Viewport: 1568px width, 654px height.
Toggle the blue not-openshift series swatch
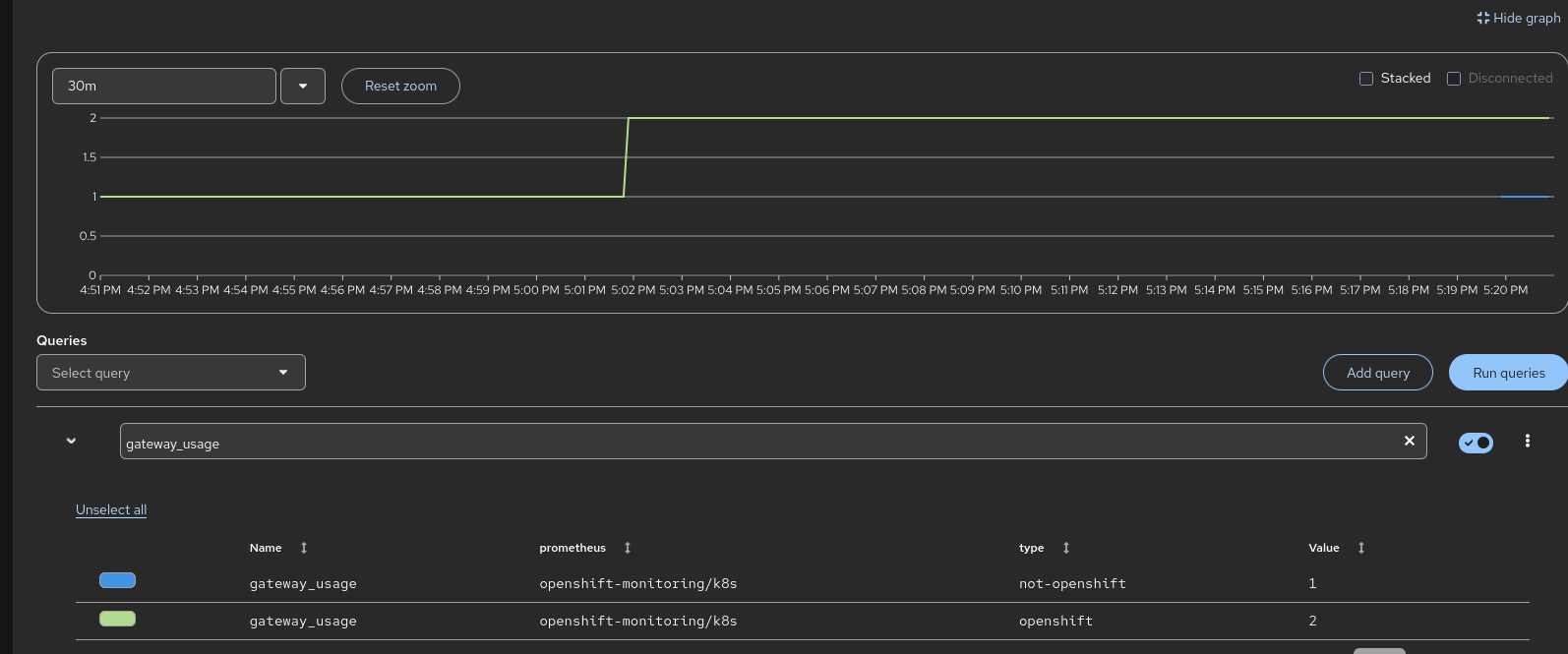tap(117, 581)
